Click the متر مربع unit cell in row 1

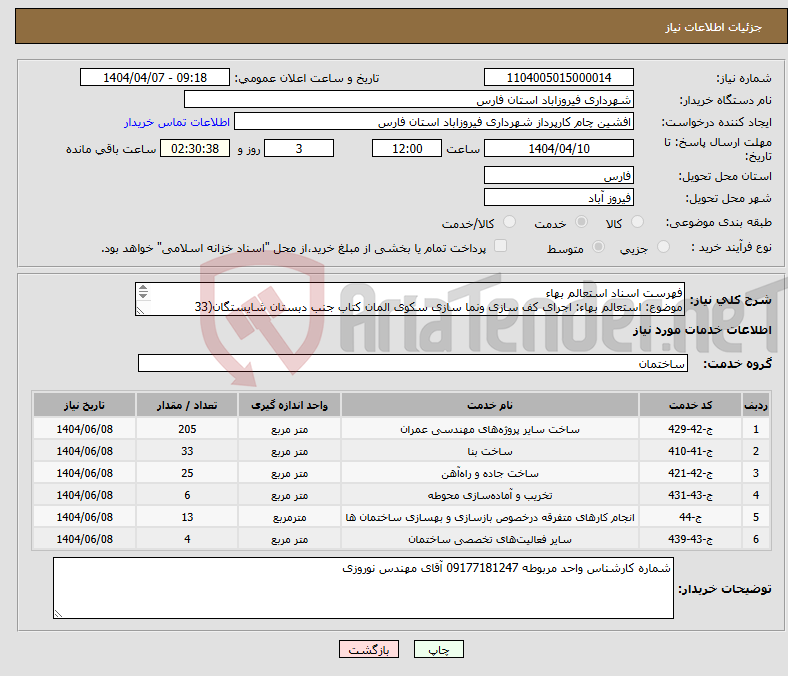[x=289, y=429]
